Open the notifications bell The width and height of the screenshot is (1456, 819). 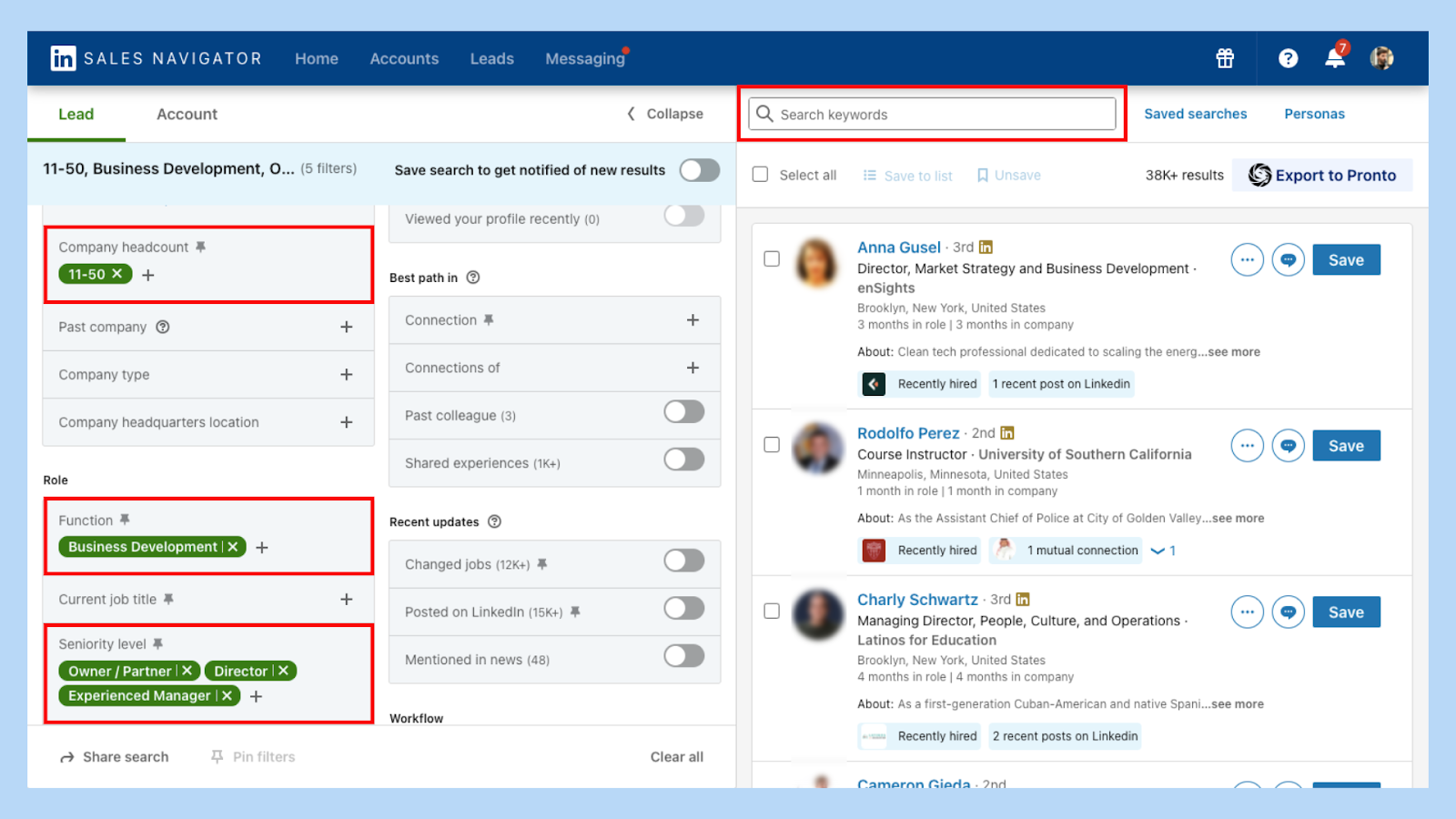[1335, 58]
